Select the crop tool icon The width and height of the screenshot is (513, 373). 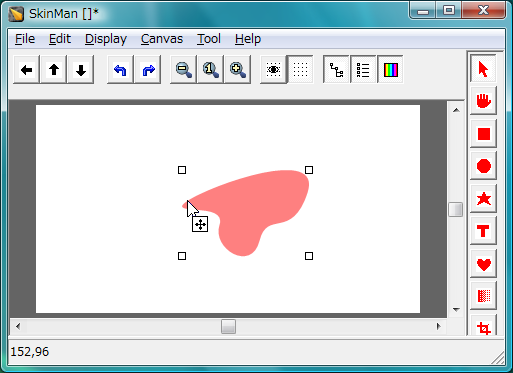483,327
